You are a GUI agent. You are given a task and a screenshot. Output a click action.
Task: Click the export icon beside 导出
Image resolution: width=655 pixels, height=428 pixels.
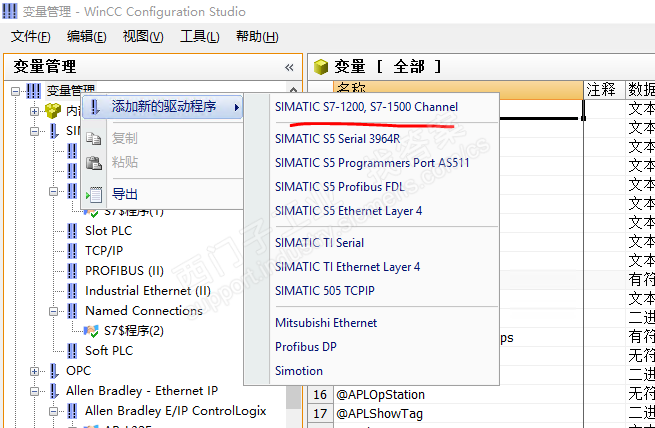coord(94,195)
